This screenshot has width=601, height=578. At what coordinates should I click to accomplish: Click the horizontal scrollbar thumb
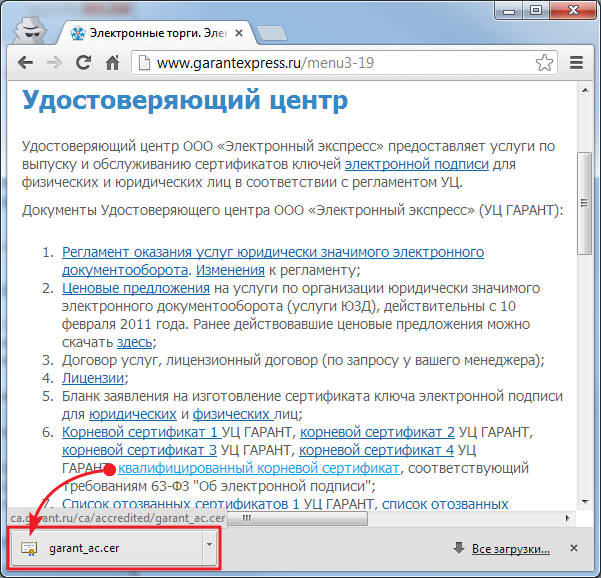pyautogui.click(x=296, y=519)
